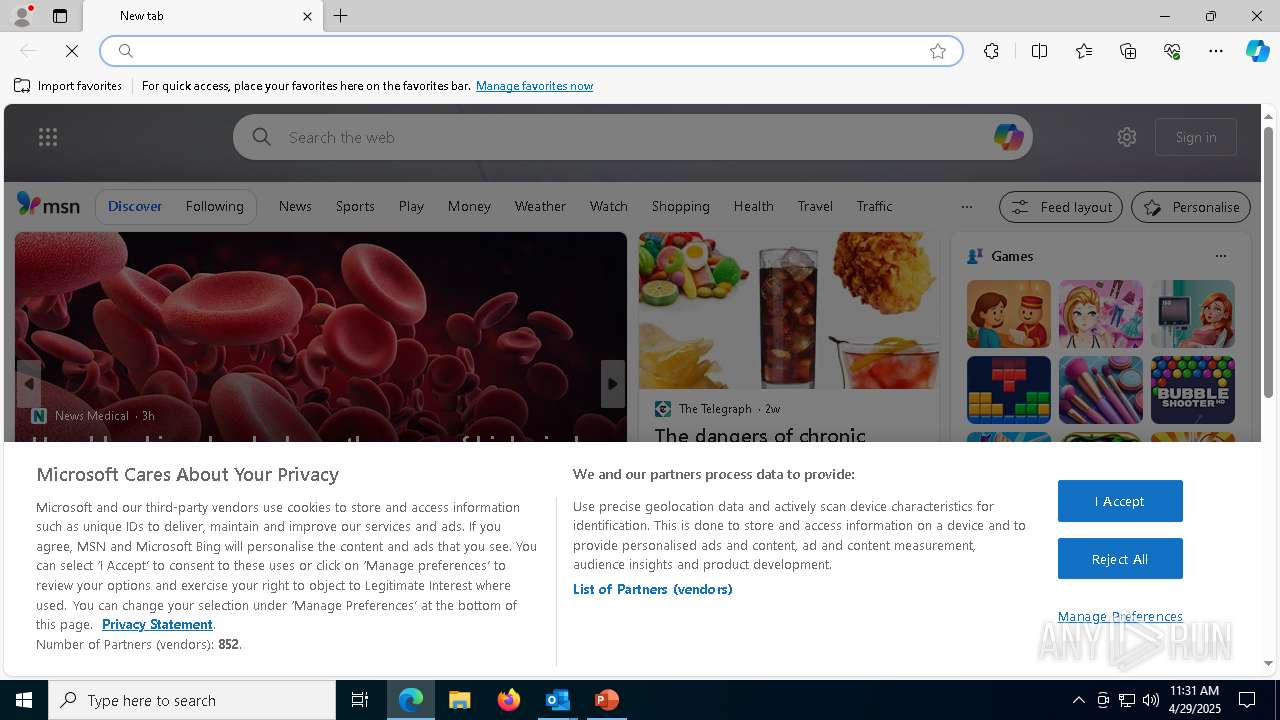This screenshot has width=1280, height=720.
Task: Click Import favorites
Action: pos(68,86)
